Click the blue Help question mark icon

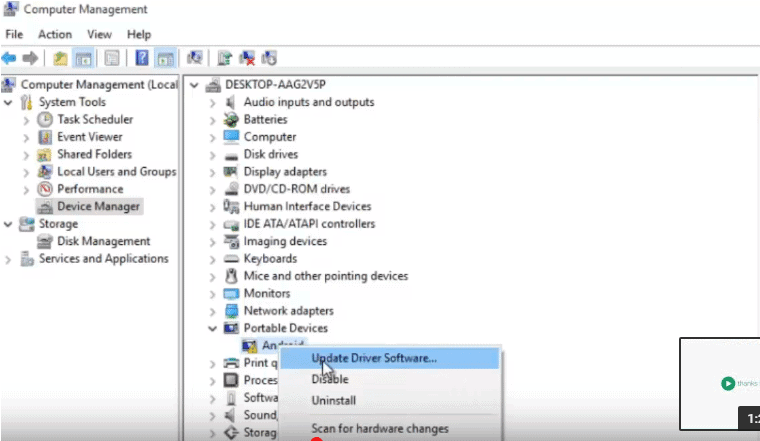coord(142,58)
